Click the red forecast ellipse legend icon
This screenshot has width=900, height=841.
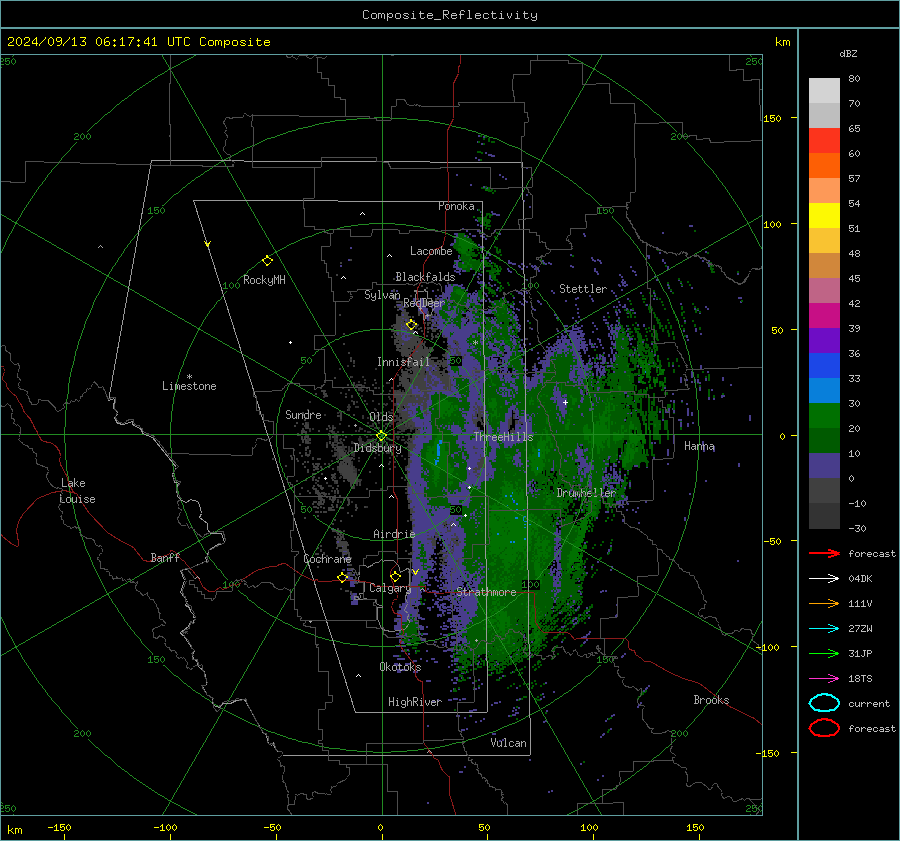[x=824, y=728]
